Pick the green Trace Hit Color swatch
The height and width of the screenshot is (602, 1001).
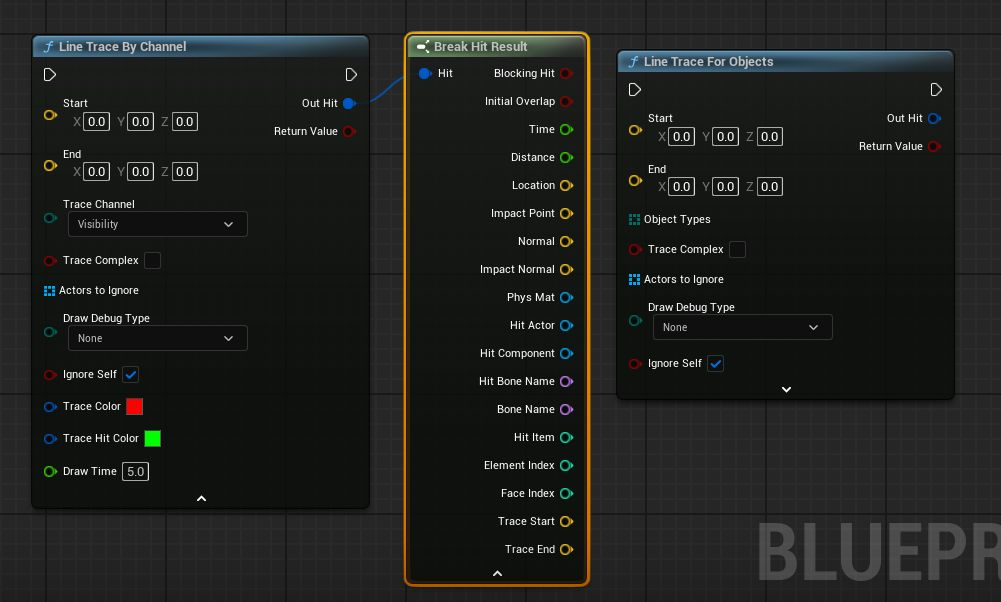coord(153,439)
